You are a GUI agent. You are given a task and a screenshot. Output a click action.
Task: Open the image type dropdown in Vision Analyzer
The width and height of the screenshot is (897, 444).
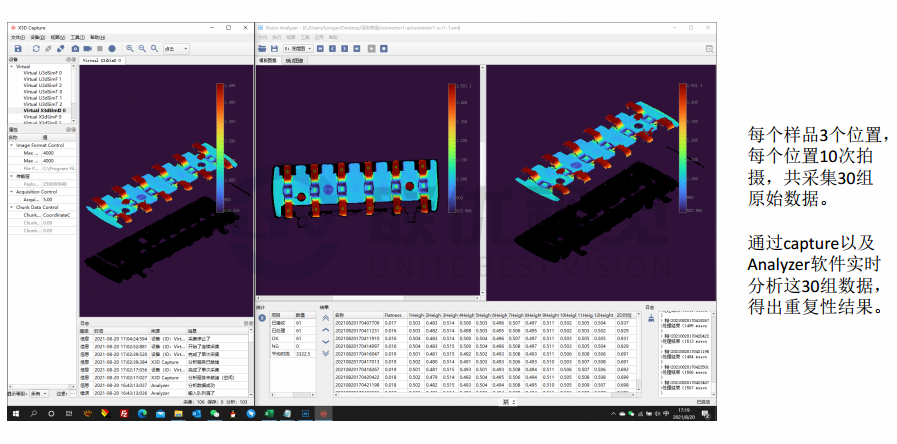point(296,47)
